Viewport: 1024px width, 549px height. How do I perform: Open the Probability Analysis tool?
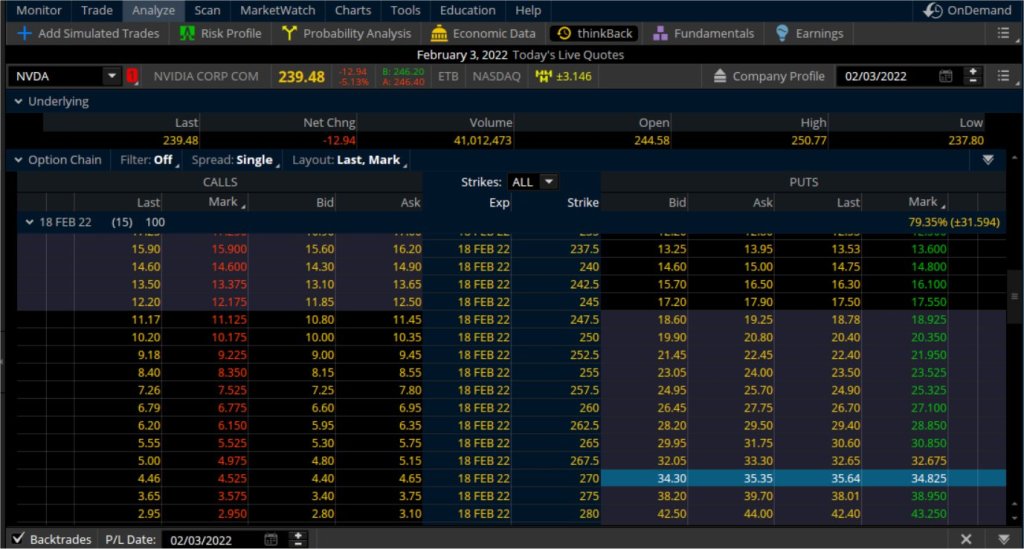click(x=346, y=33)
